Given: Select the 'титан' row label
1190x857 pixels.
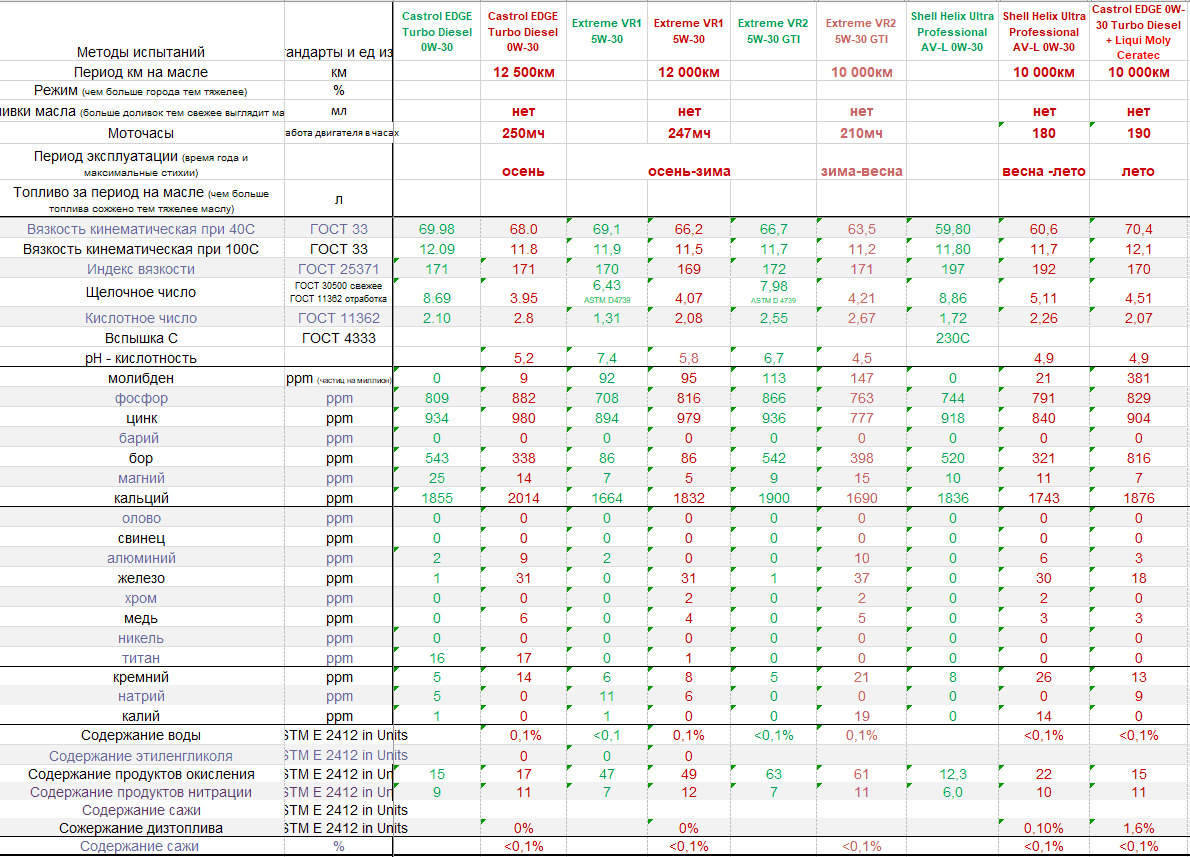Looking at the screenshot, I should coord(141,658).
